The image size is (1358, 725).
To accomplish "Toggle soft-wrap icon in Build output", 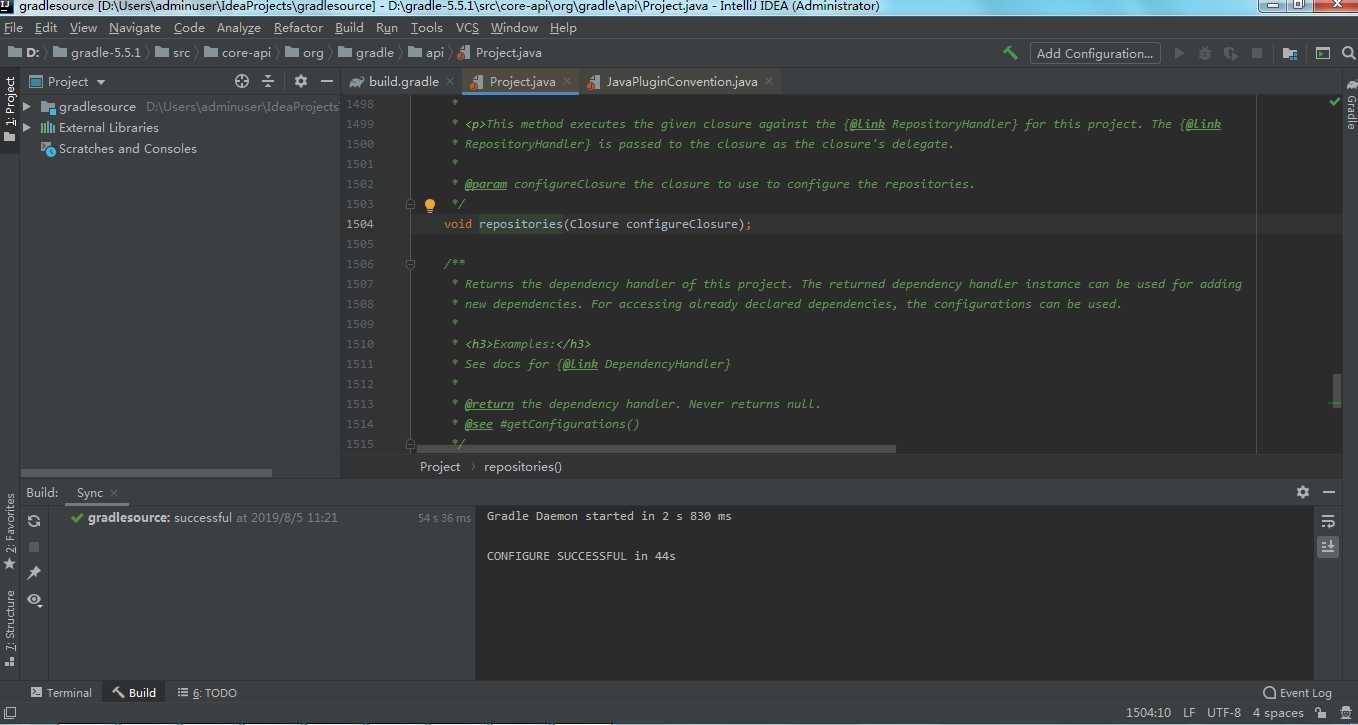I will click(x=1327, y=521).
